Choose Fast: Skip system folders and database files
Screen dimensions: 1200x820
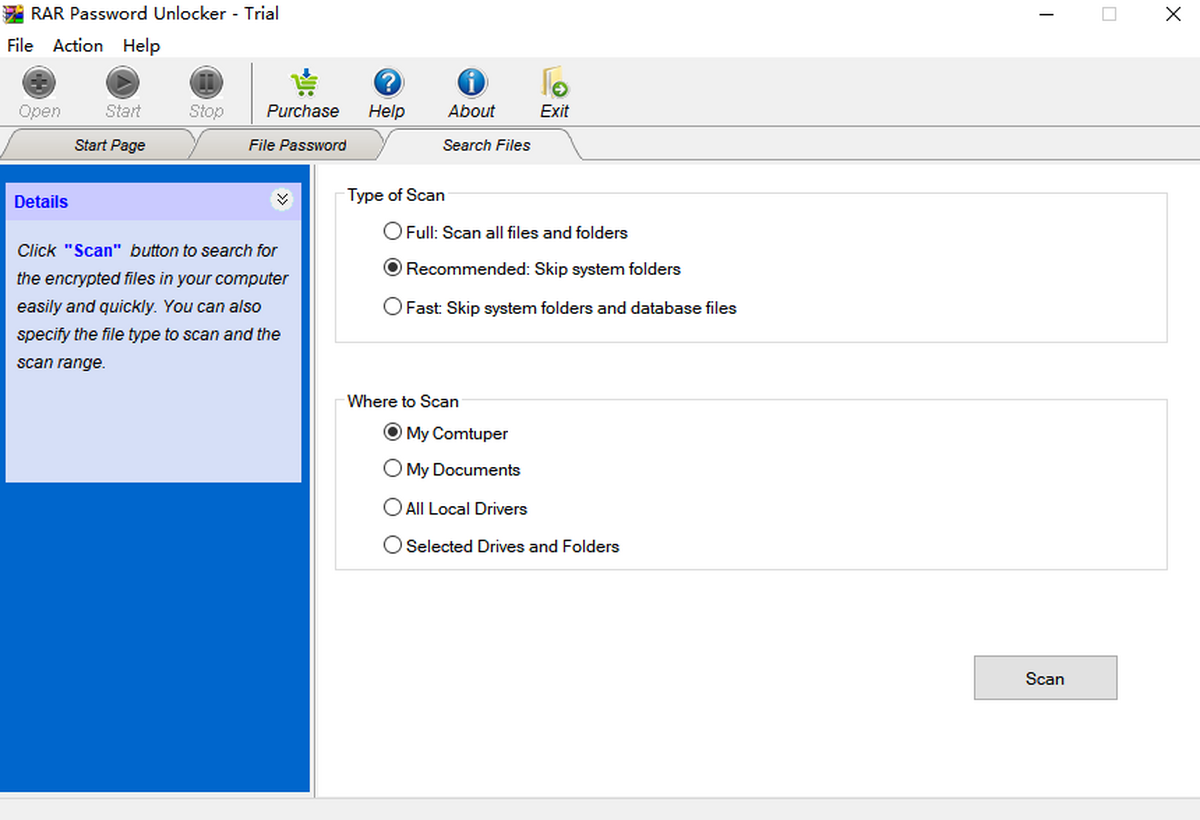click(x=560, y=308)
